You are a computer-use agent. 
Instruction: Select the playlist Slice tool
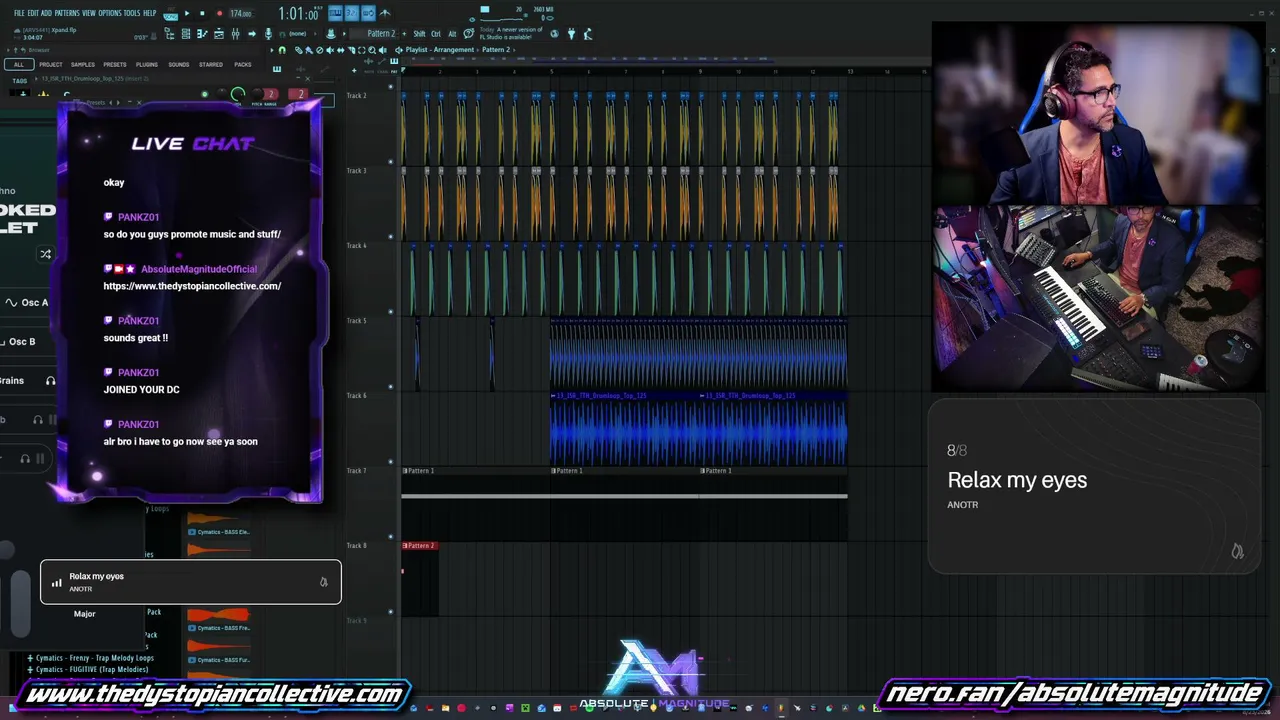coord(352,50)
